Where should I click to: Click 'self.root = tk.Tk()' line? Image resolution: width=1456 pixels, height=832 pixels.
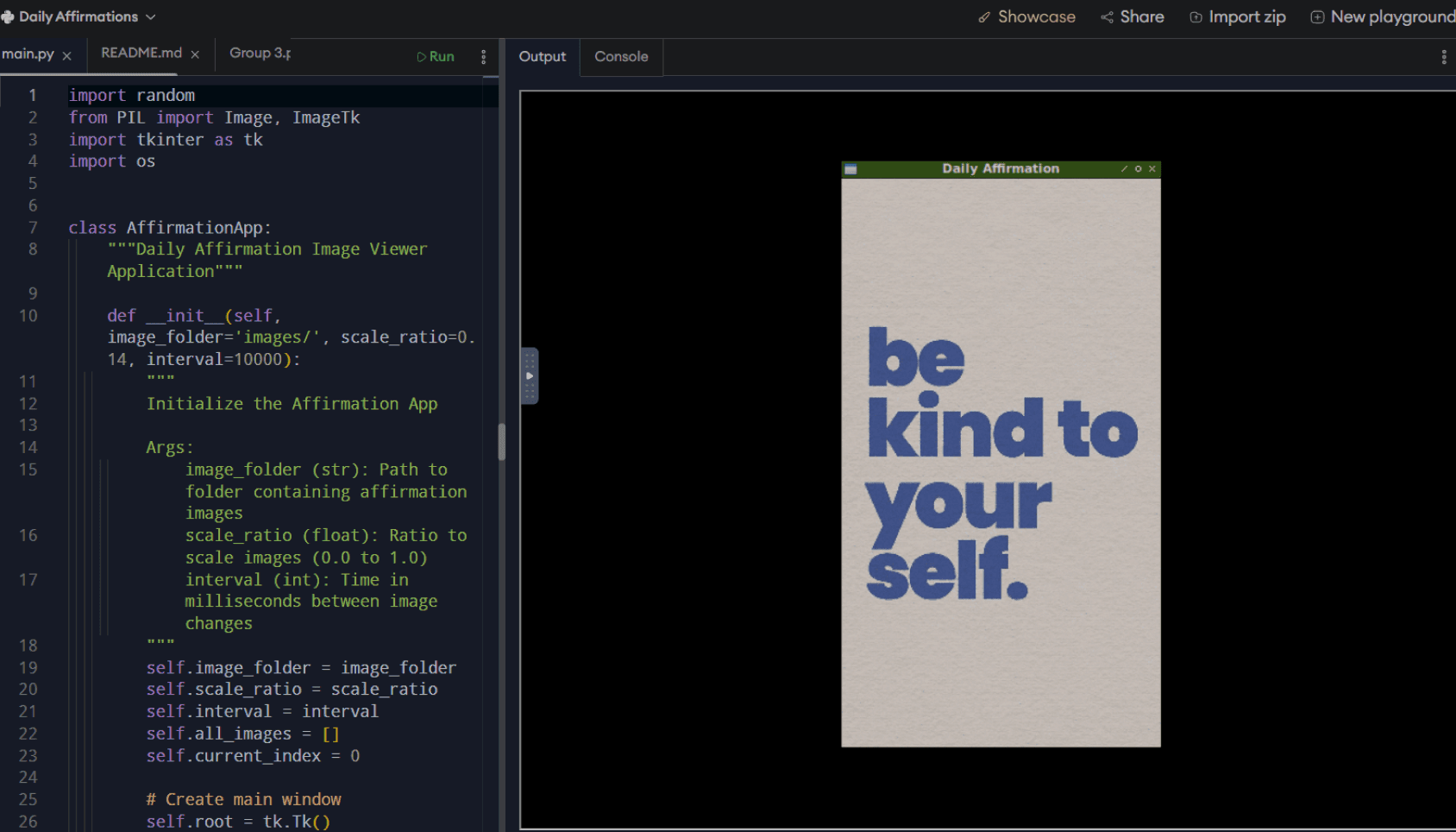238,822
